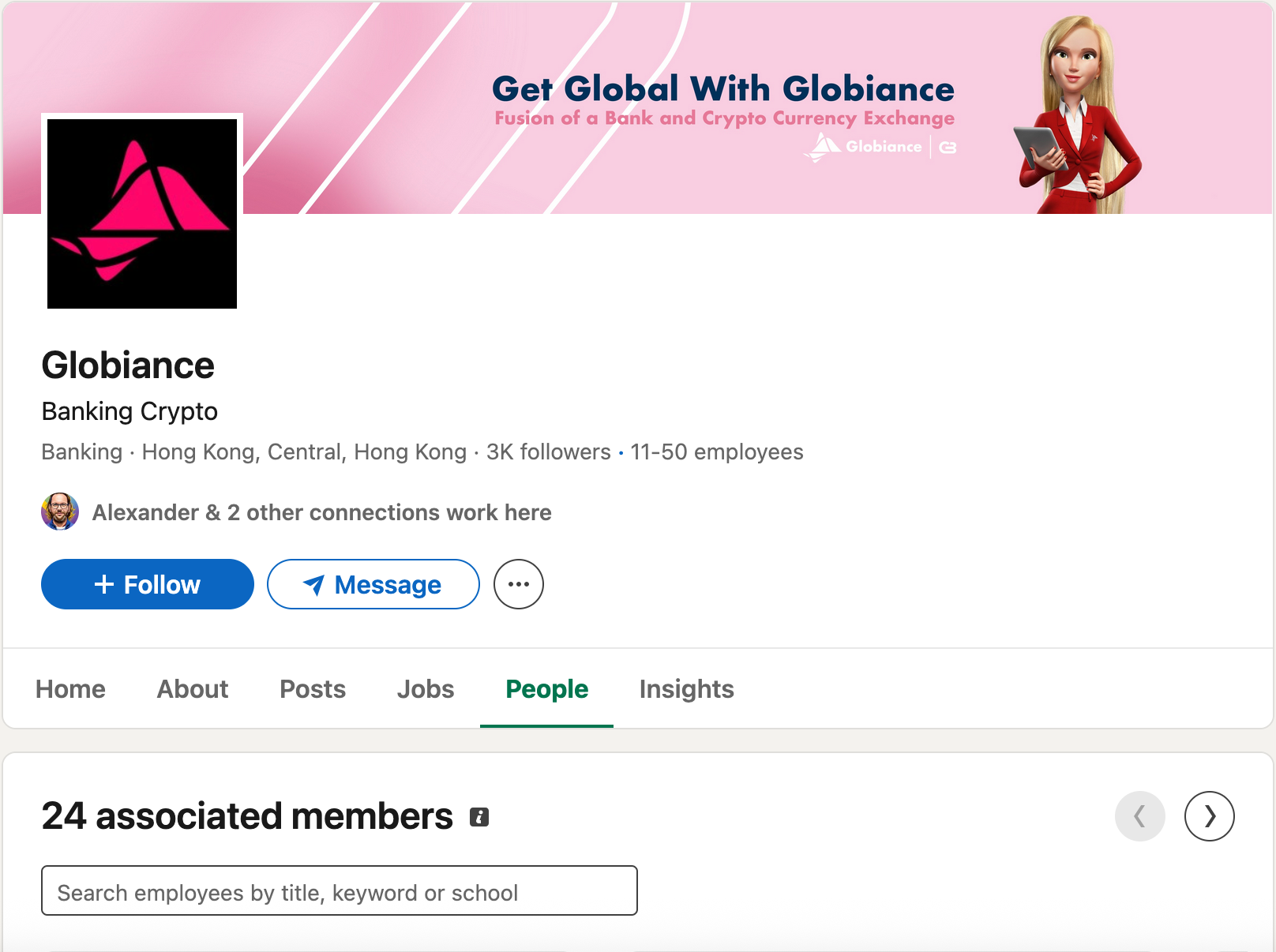
Task: Focus the Search employees input field
Action: 340,891
